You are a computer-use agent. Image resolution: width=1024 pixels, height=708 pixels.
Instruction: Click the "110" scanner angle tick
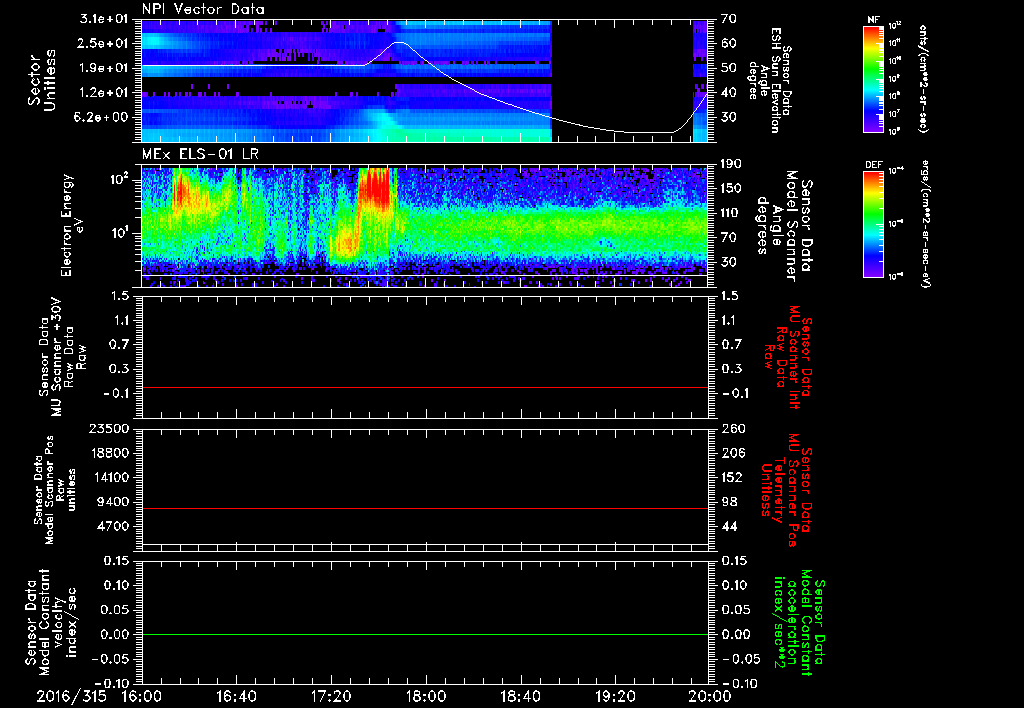tap(731, 213)
